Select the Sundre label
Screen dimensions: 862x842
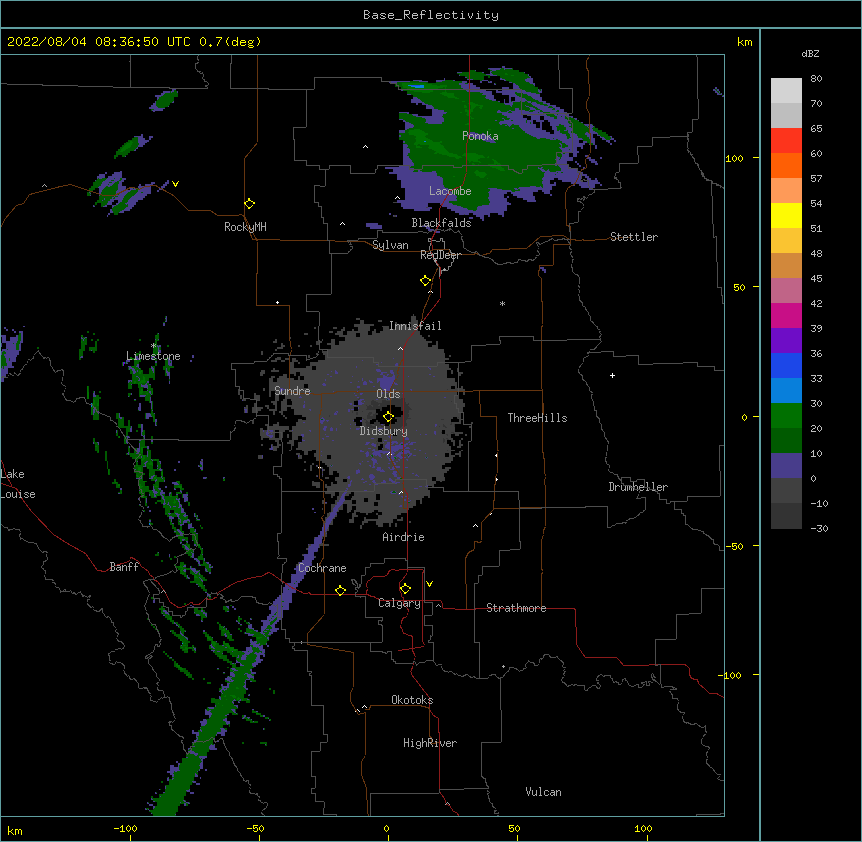click(x=292, y=391)
